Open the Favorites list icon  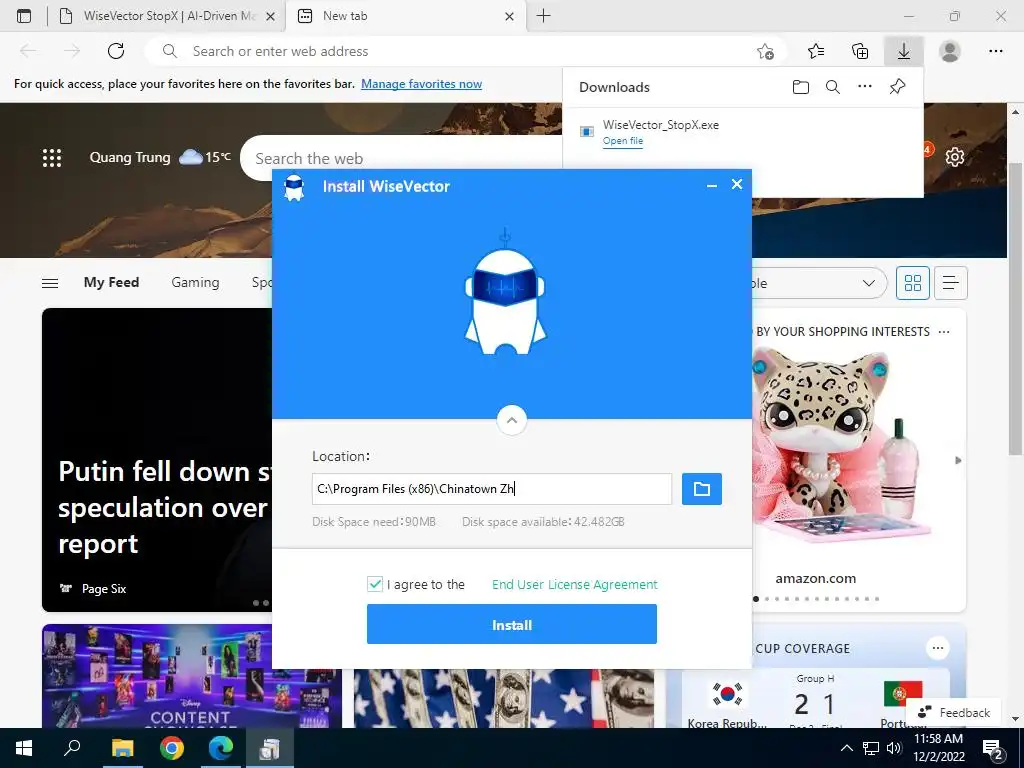click(x=816, y=51)
